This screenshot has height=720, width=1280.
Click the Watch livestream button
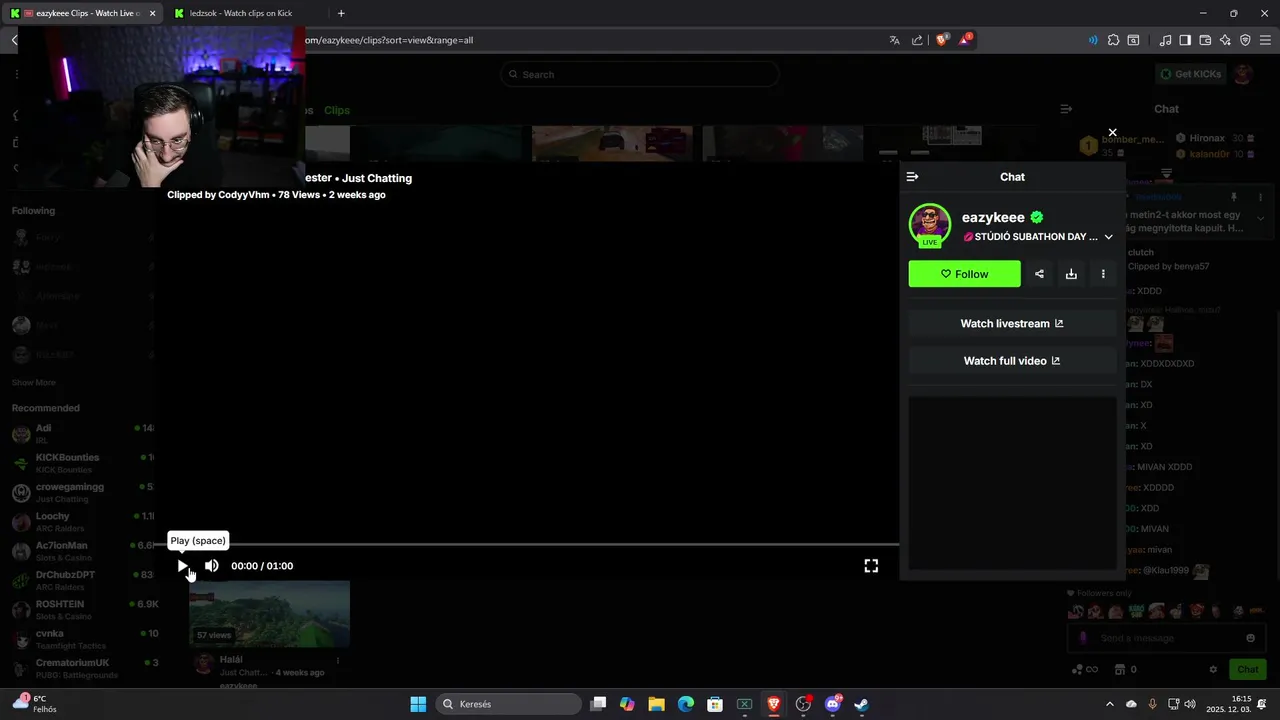(1012, 324)
